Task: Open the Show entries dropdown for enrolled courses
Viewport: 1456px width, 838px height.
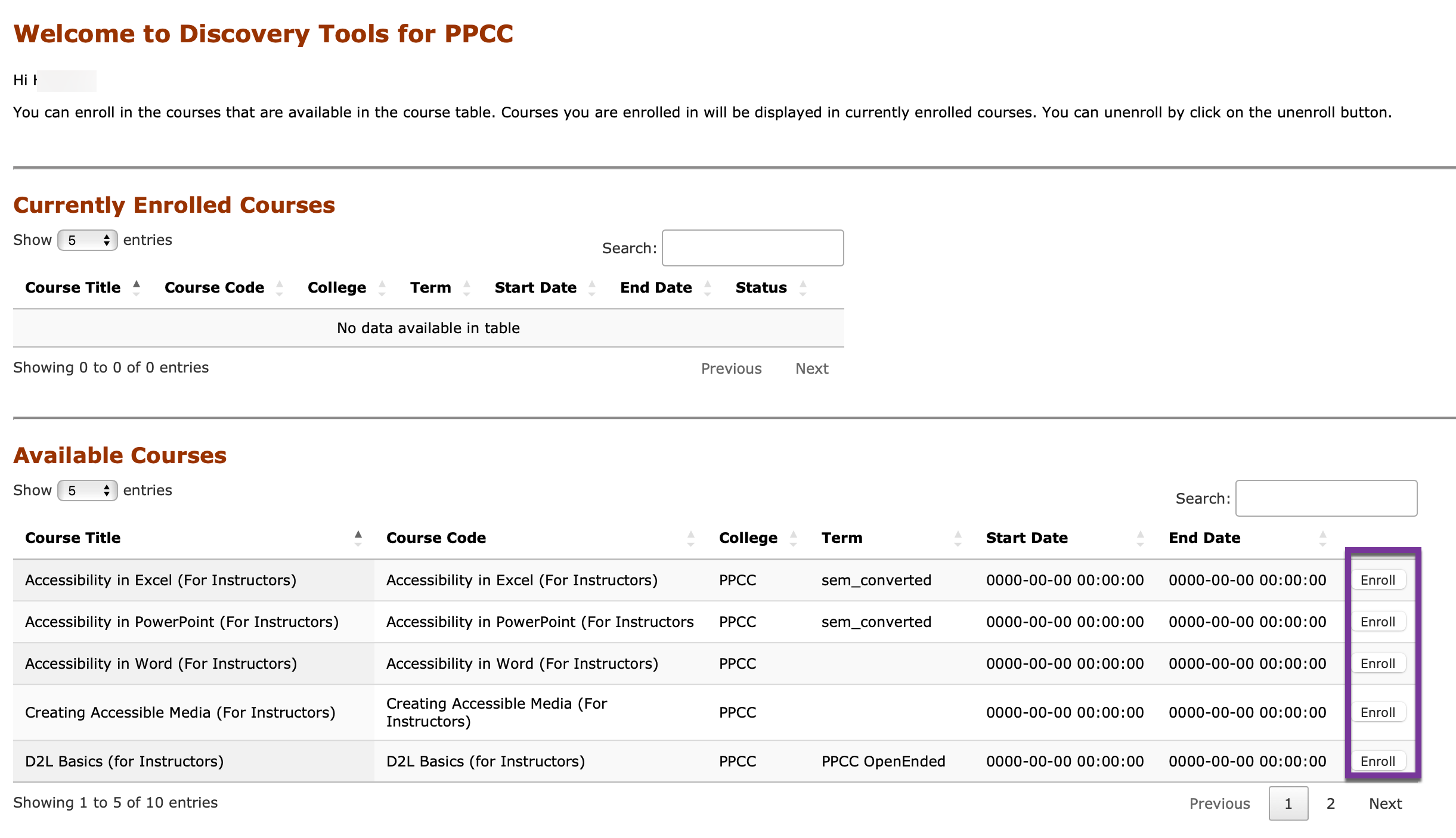Action: click(x=87, y=240)
